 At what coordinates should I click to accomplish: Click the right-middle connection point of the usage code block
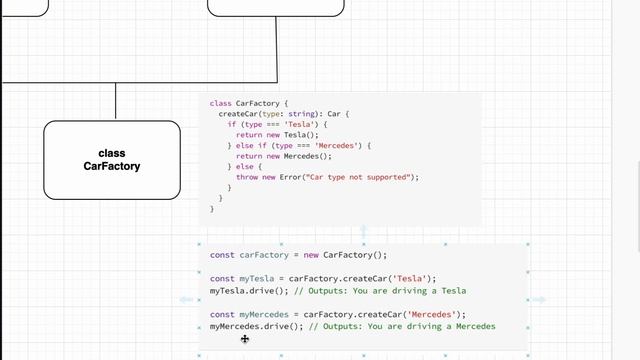(528, 300)
